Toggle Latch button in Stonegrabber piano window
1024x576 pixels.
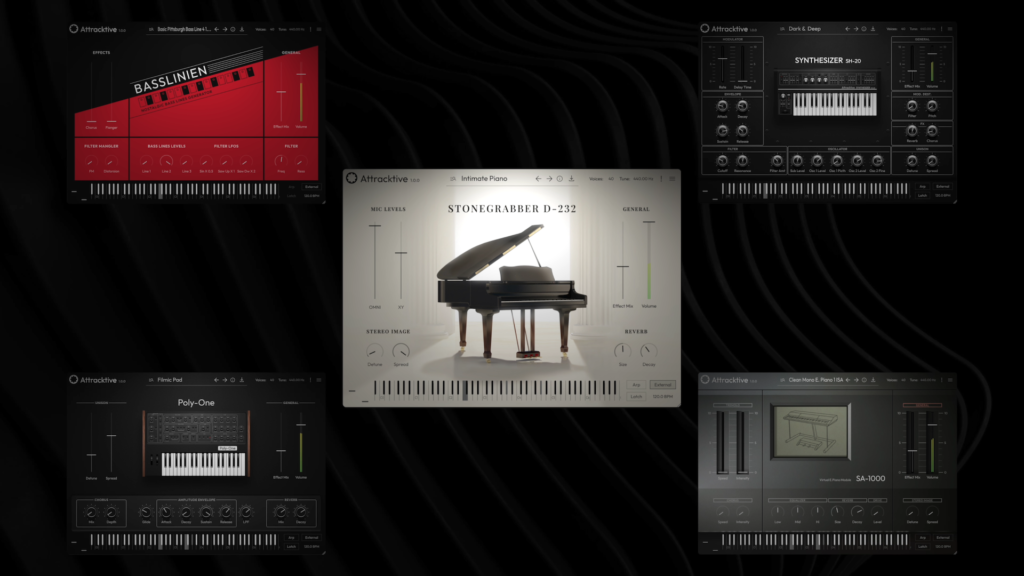click(x=636, y=396)
